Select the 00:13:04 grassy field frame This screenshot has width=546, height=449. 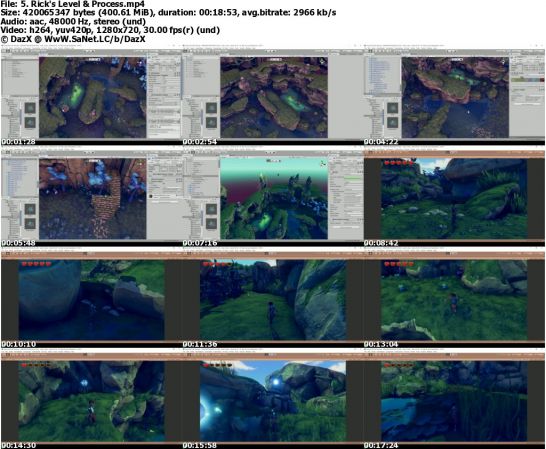click(x=454, y=297)
